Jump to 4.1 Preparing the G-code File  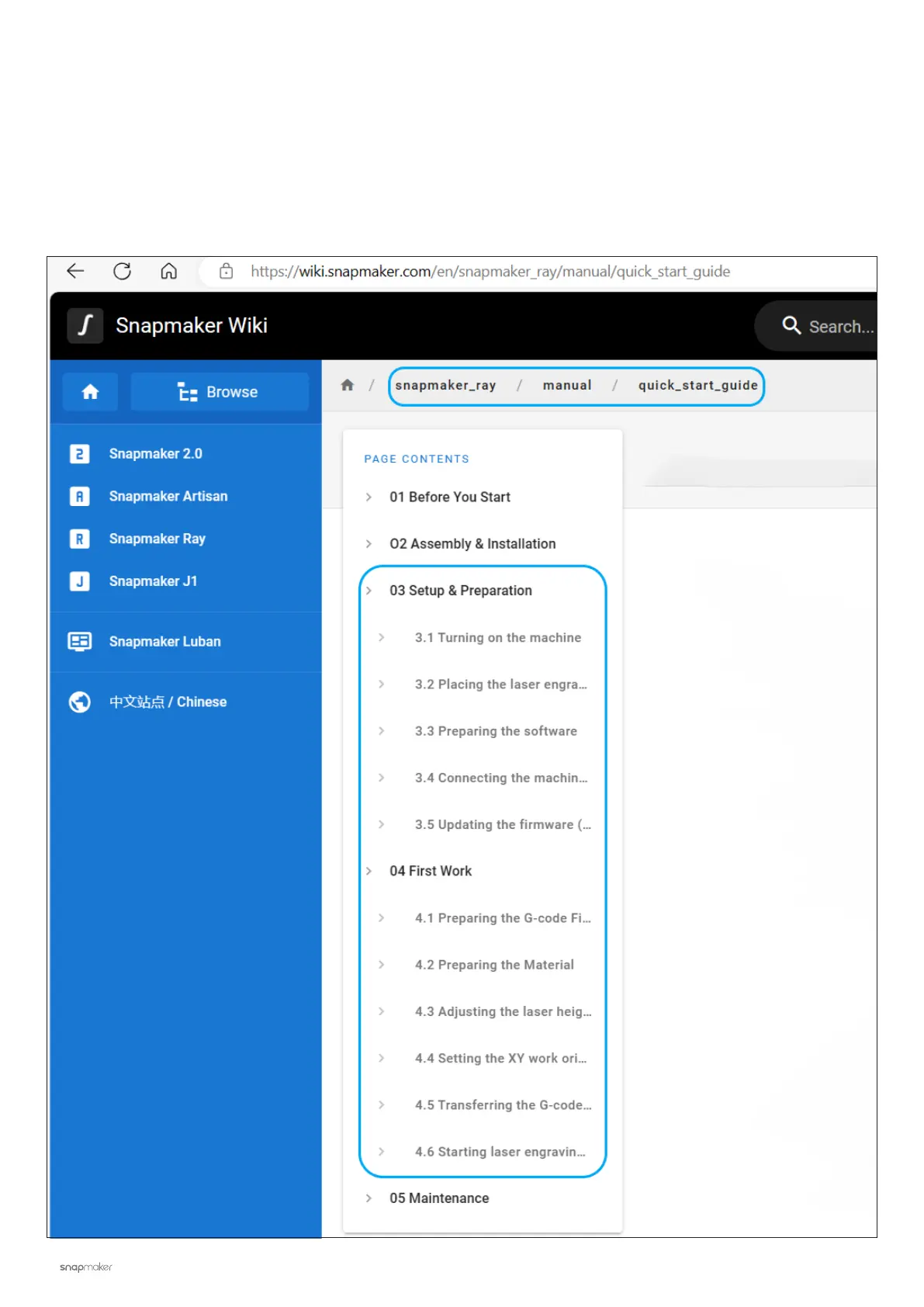(x=503, y=918)
